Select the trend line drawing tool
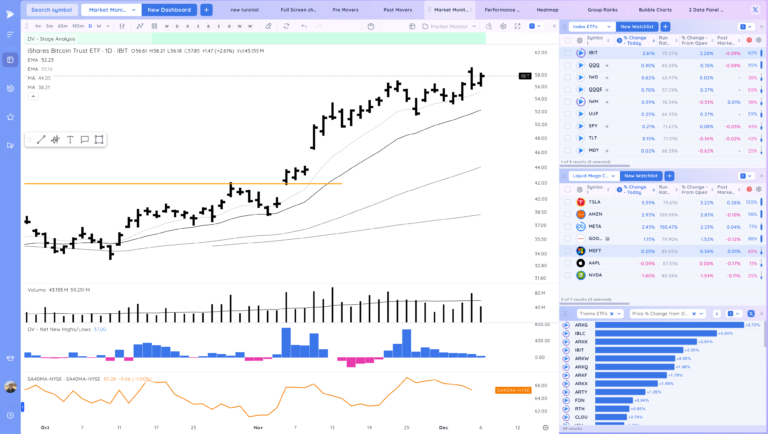The width and height of the screenshot is (768, 434). pyautogui.click(x=41, y=140)
